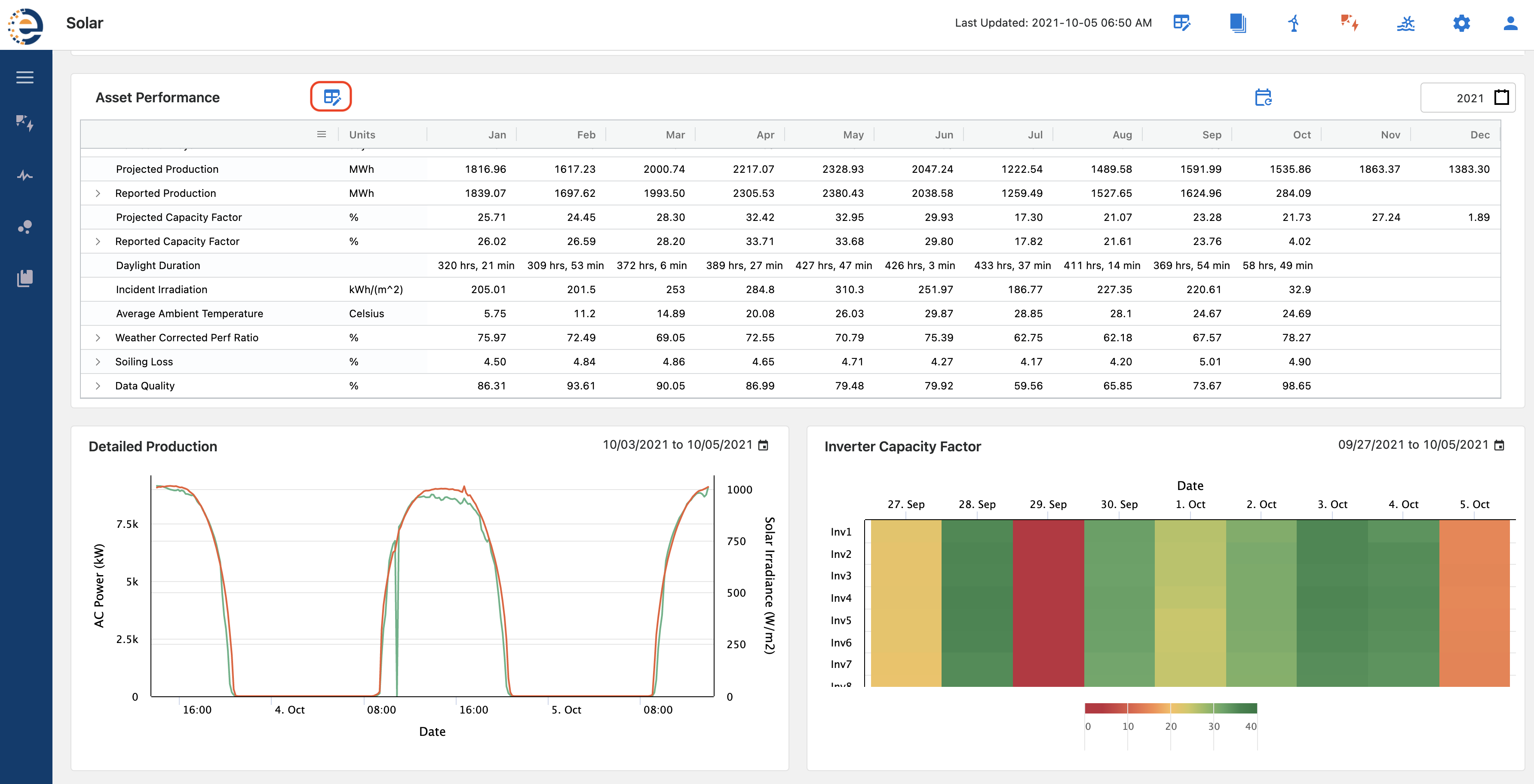The height and width of the screenshot is (784, 1534).
Task: Click the hydro water icon in header
Action: tap(1405, 23)
